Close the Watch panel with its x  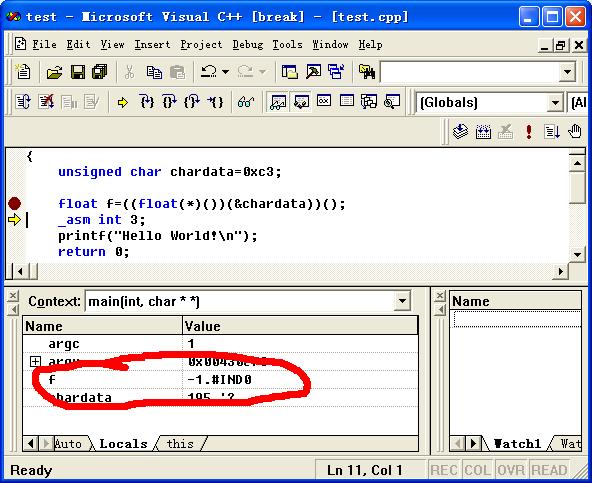pyautogui.click(x=440, y=295)
